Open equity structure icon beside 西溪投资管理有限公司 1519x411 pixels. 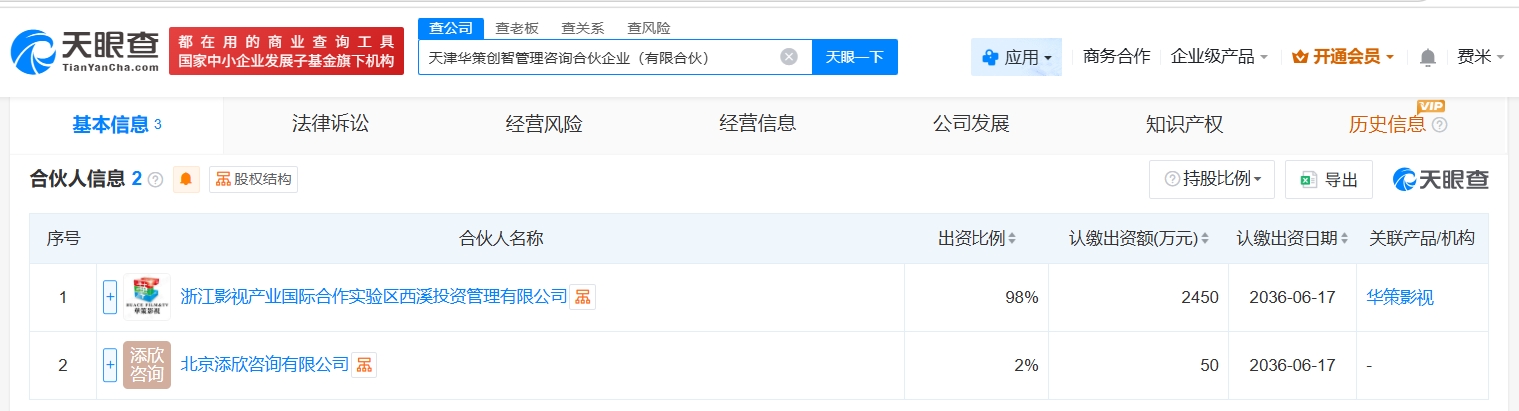582,297
